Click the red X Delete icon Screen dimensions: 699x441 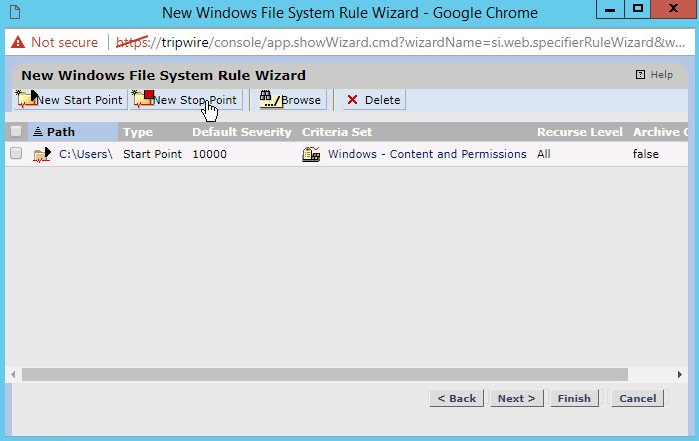(x=352, y=100)
